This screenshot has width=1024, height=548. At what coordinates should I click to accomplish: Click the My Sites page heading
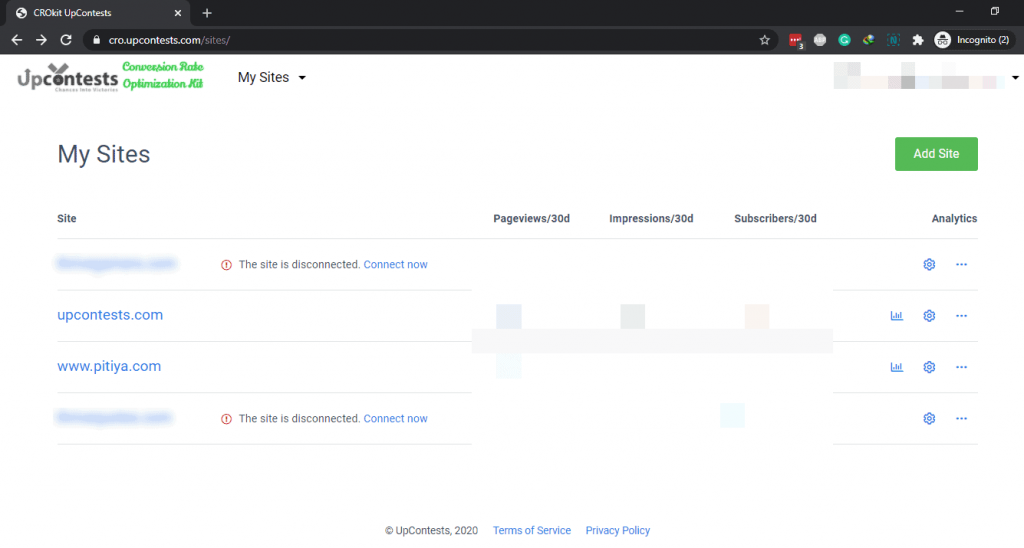pos(104,154)
